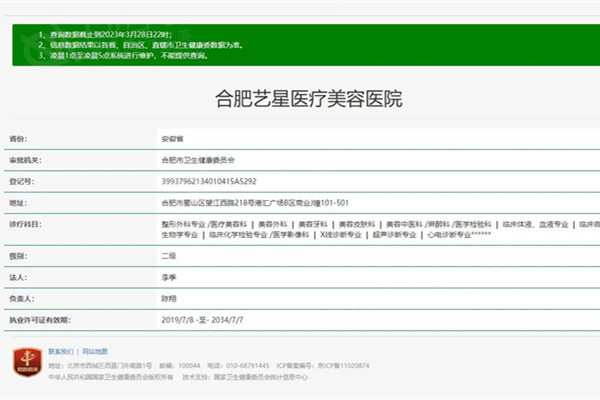Click the 二级 hospital level value
Viewport: 600px width, 400px height.
[168, 256]
